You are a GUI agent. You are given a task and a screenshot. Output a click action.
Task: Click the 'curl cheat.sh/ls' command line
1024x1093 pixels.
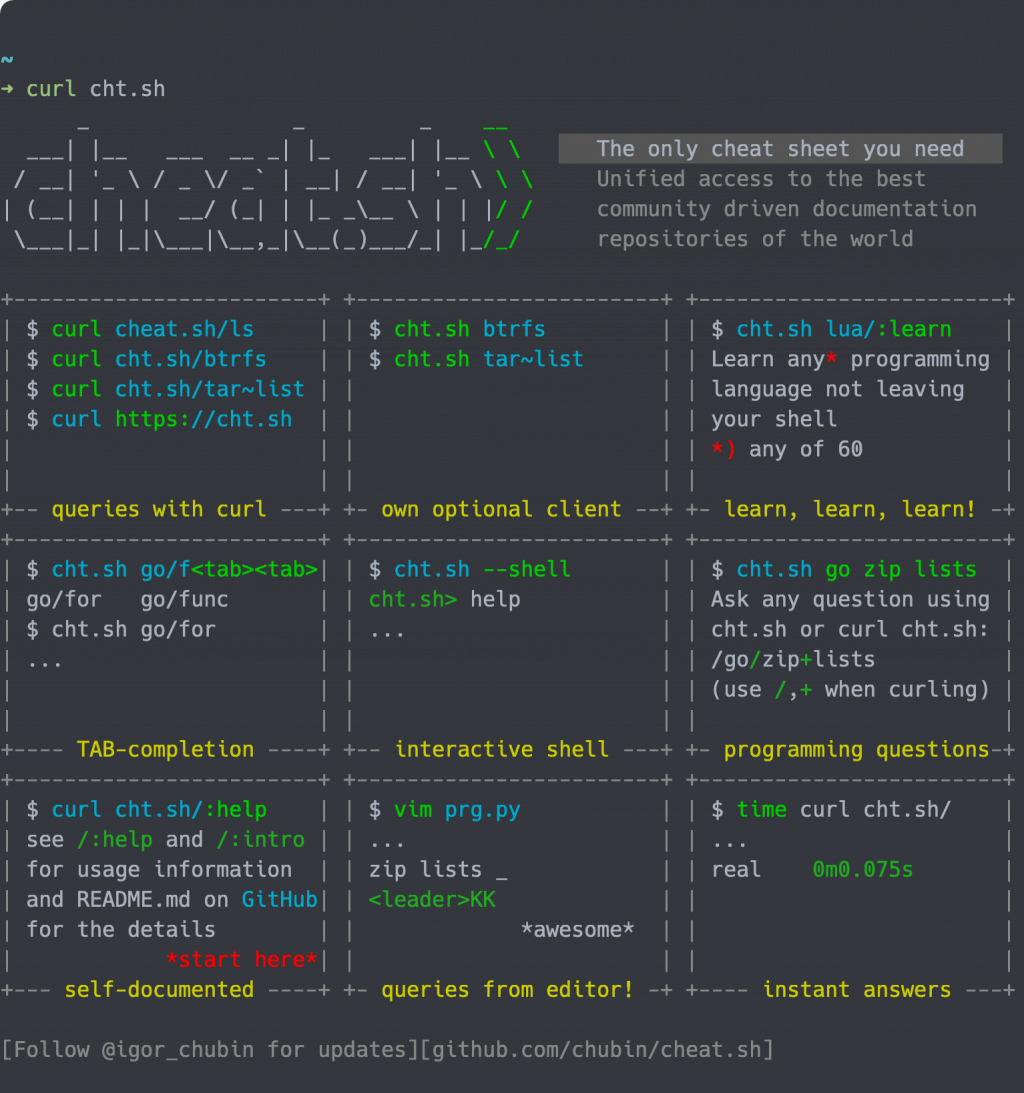[x=152, y=328]
